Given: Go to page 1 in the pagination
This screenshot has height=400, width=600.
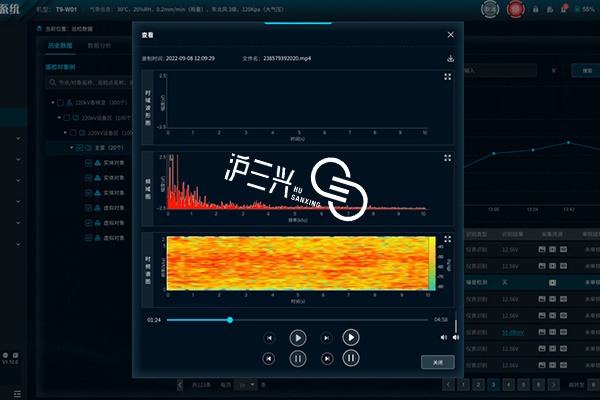Looking at the screenshot, I should [x=463, y=385].
